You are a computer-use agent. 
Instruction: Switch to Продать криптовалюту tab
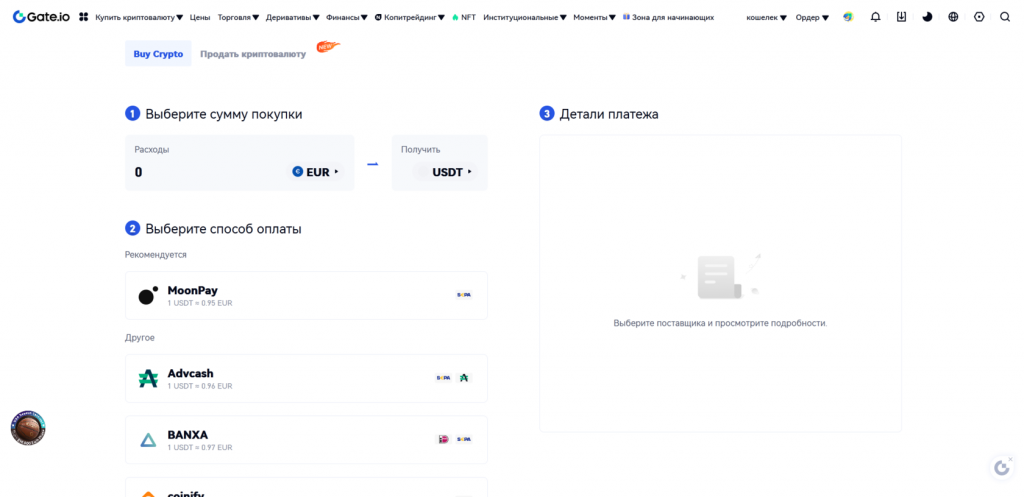coord(253,54)
